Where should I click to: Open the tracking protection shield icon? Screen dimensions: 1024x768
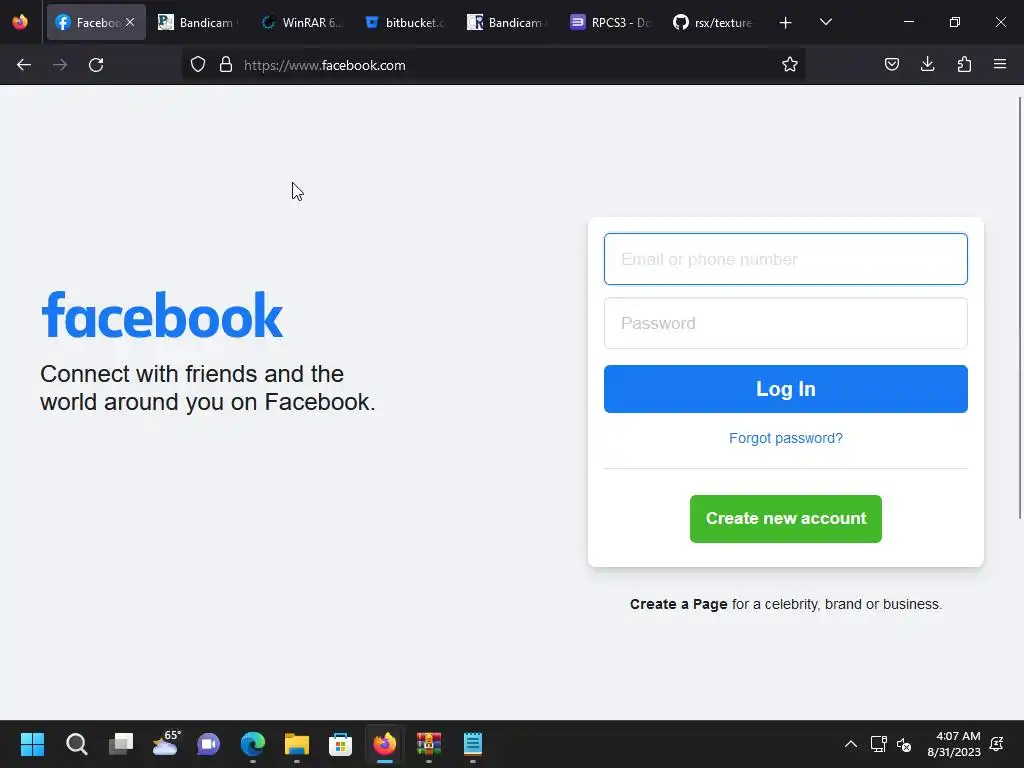198,65
